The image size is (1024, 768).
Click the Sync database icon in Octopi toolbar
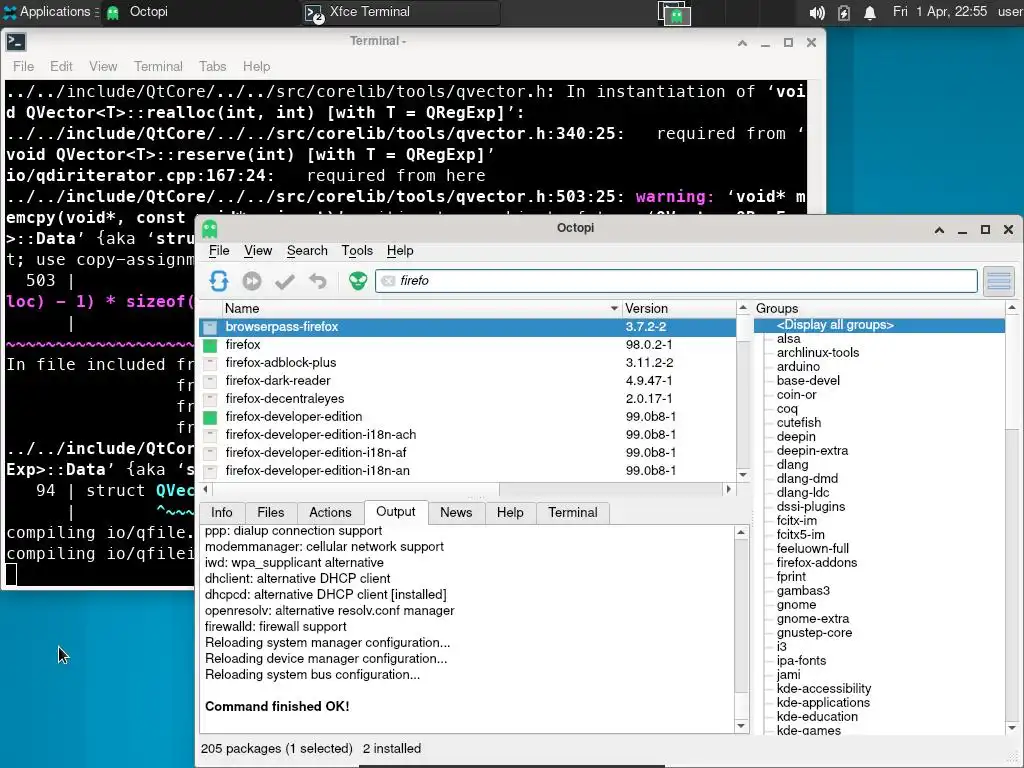coord(219,281)
